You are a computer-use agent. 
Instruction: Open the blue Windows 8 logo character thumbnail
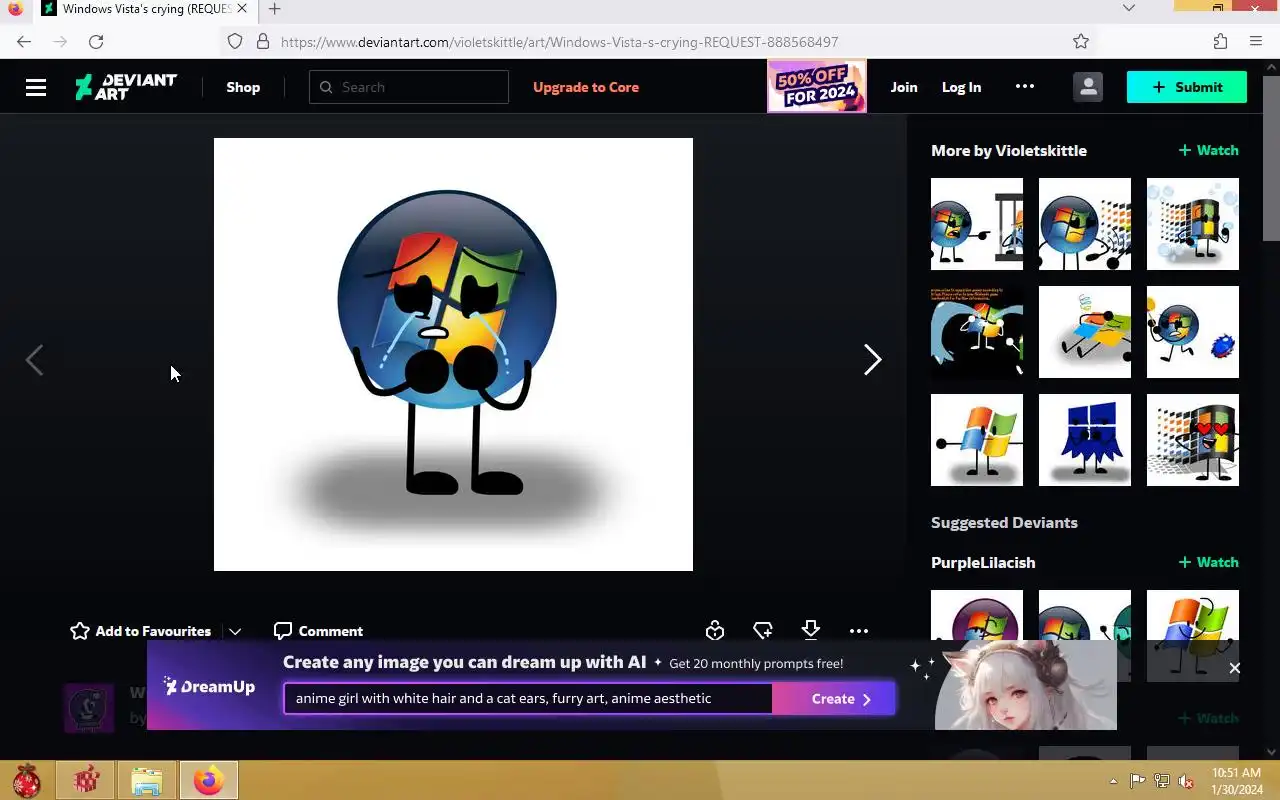click(x=1085, y=440)
